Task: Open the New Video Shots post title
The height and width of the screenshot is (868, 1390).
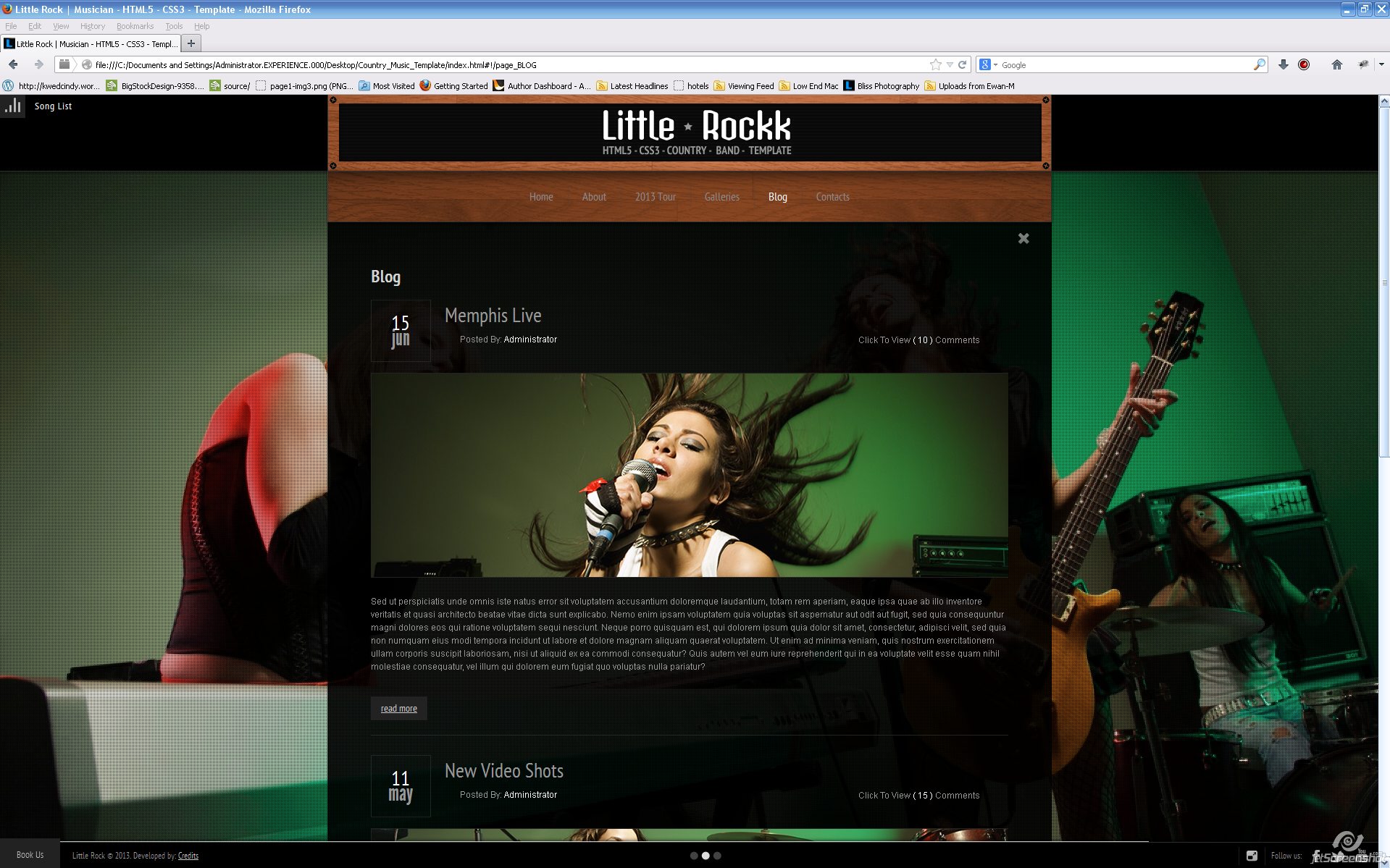Action: coord(504,771)
